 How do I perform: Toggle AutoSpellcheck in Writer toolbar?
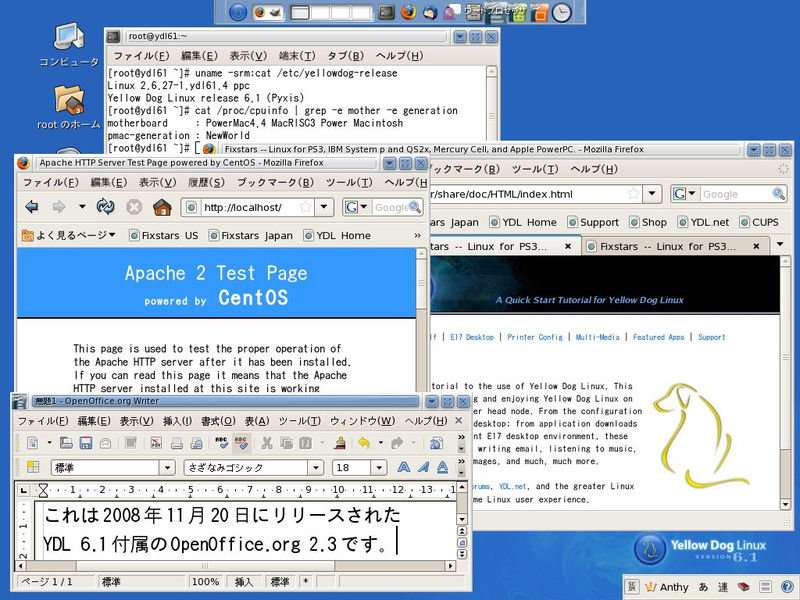click(x=241, y=442)
